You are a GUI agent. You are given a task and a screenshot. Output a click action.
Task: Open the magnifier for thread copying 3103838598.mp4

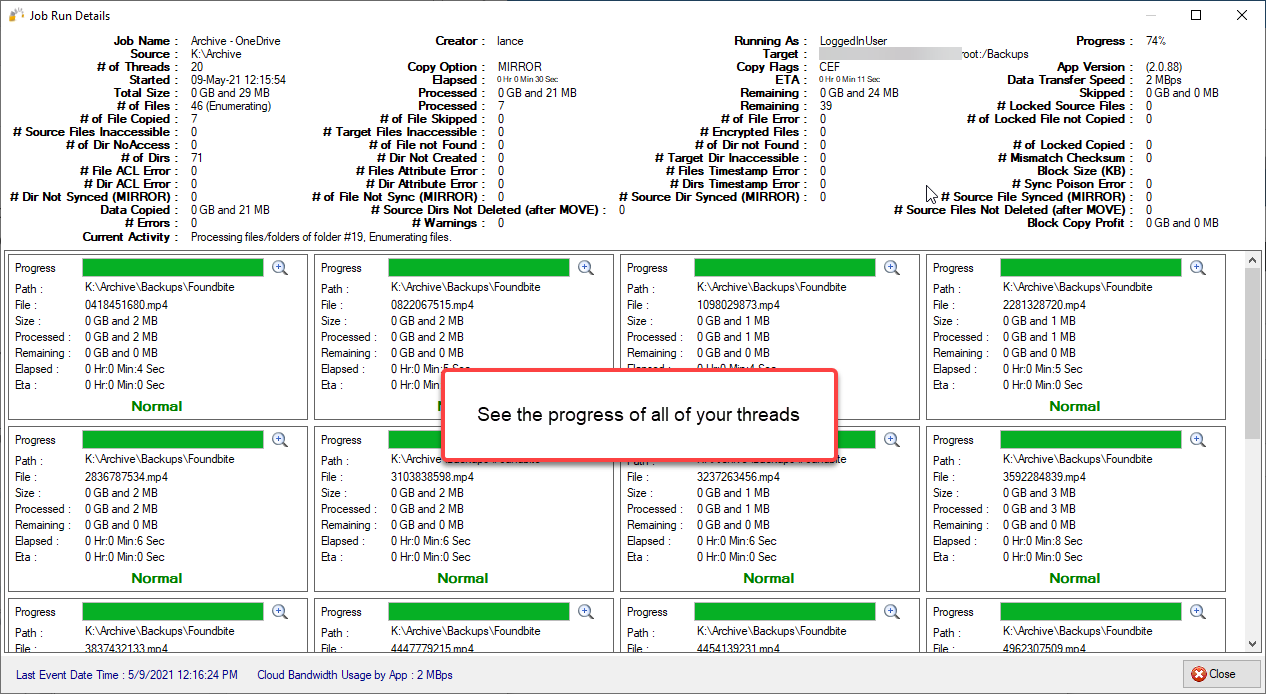click(586, 439)
